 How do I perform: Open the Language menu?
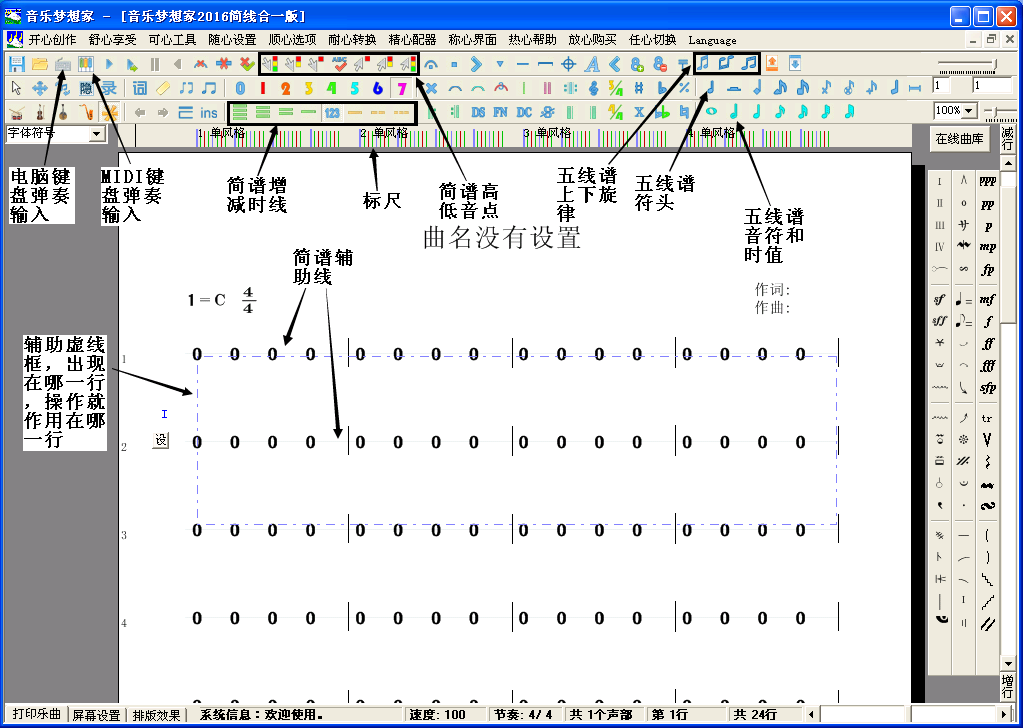pos(712,40)
